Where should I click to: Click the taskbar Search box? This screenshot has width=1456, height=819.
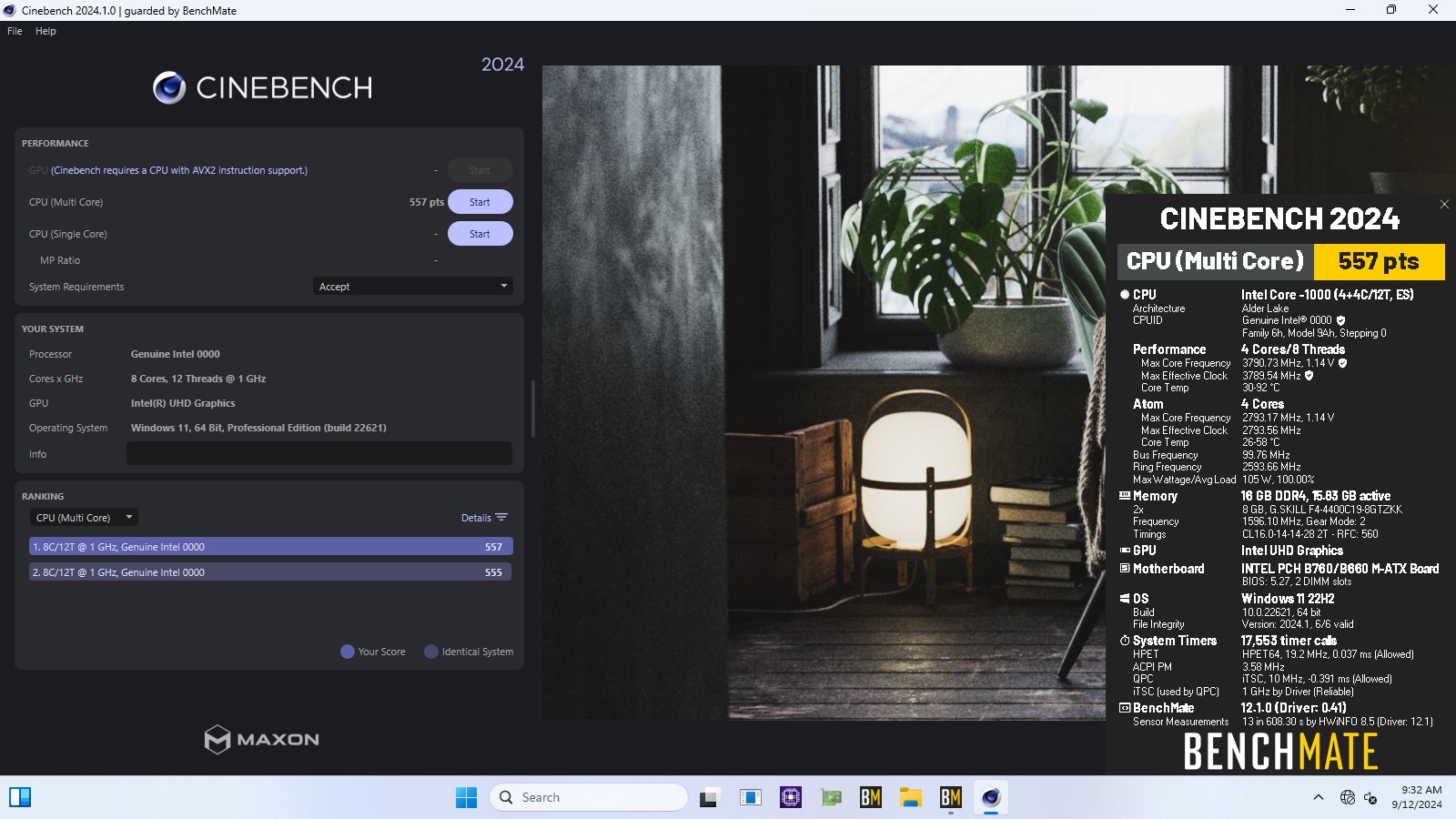[589, 797]
